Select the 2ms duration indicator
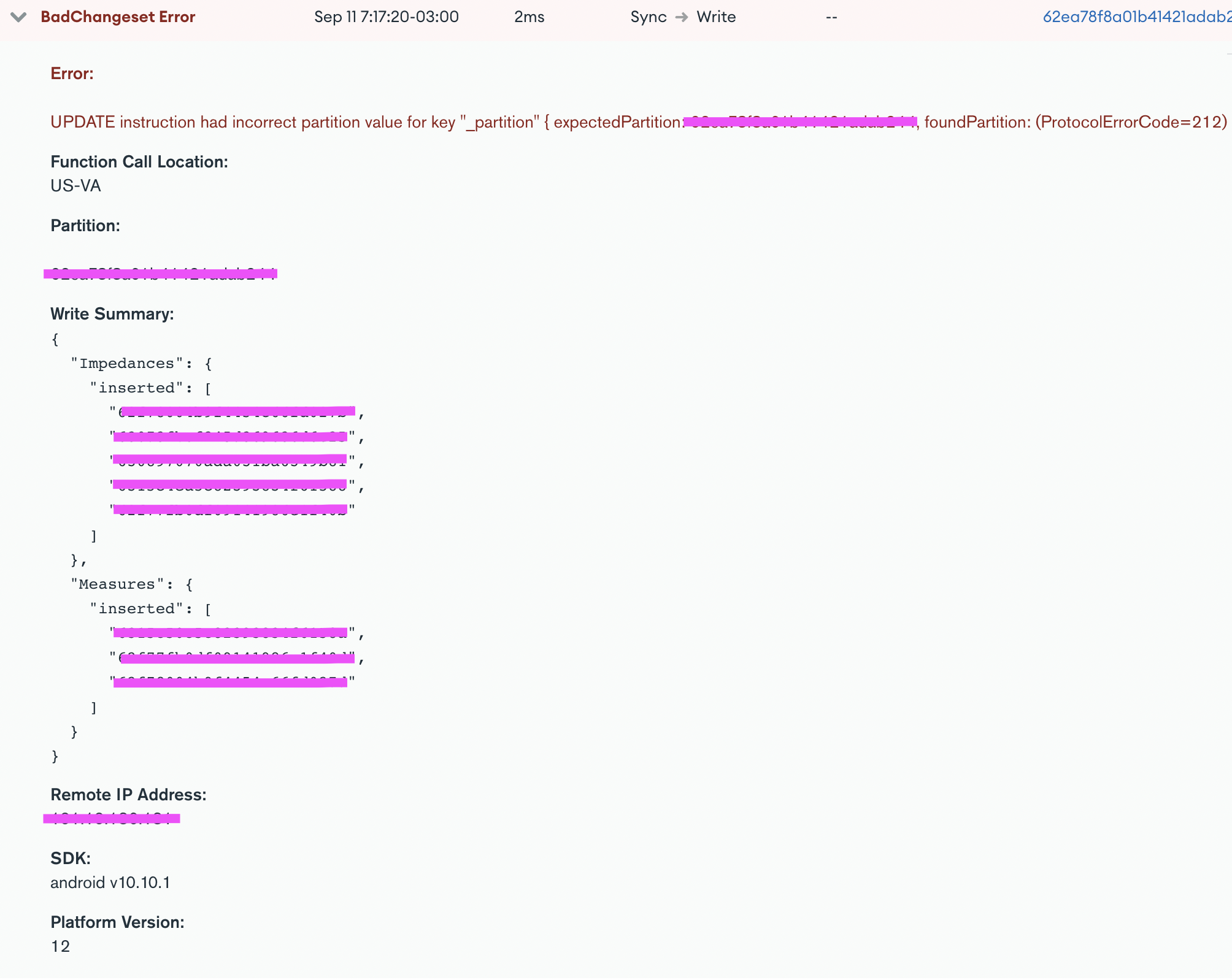Screen dimensions: 1232x980 [528, 17]
